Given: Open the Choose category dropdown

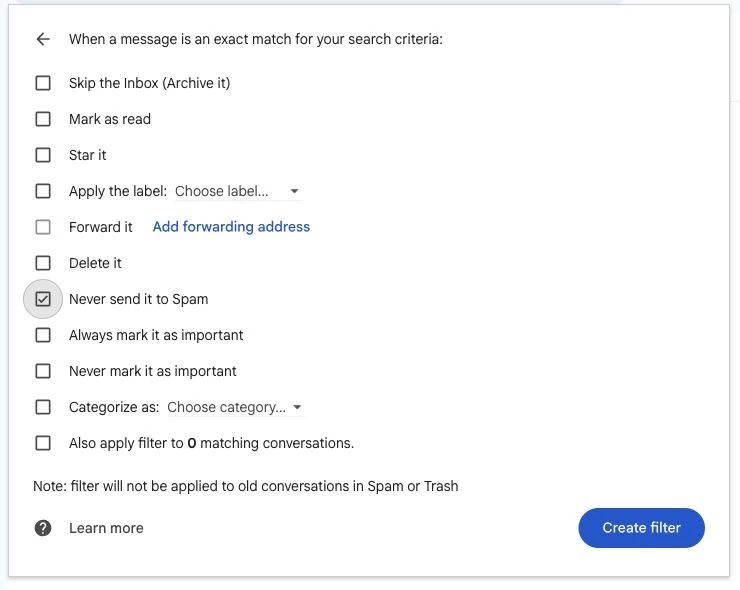Looking at the screenshot, I should (x=235, y=407).
